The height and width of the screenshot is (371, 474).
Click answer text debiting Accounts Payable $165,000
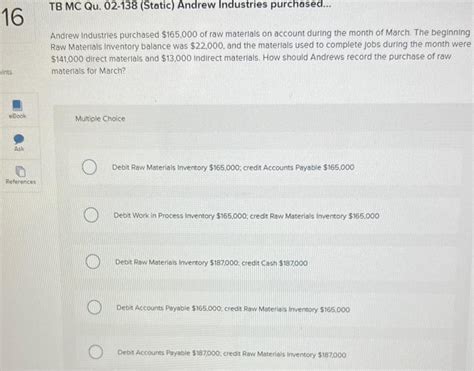(233, 309)
